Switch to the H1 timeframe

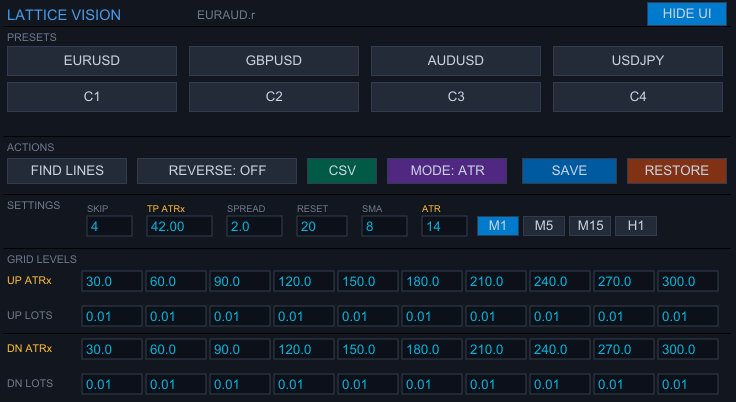tap(636, 226)
